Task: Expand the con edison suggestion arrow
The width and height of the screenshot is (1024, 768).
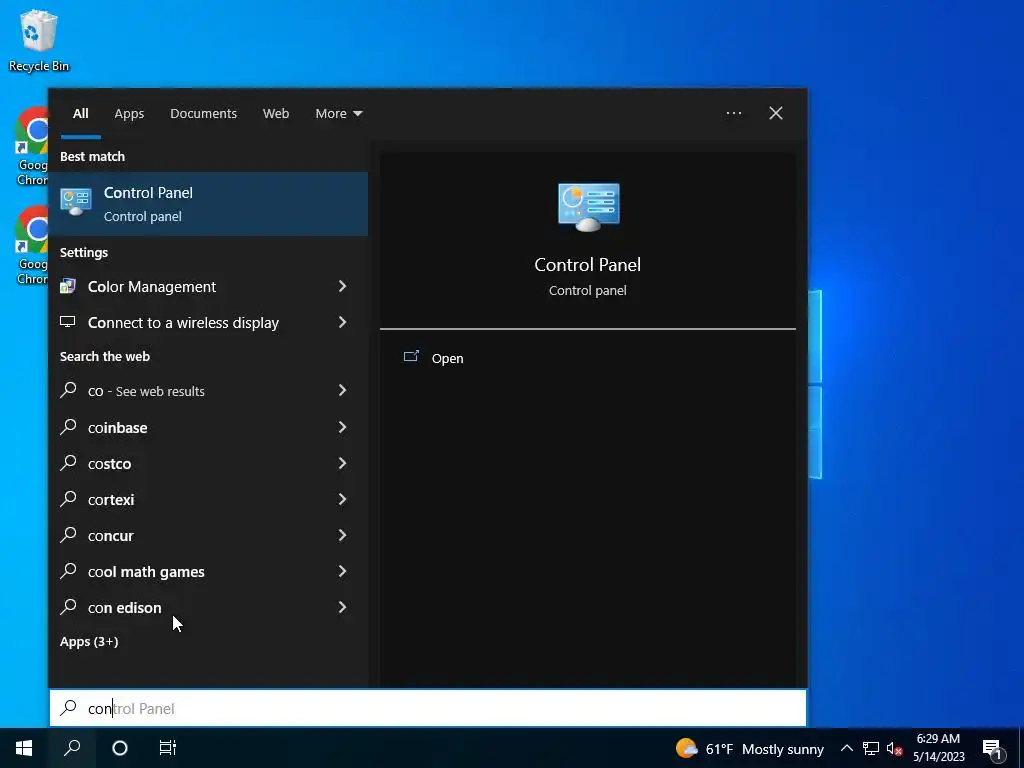Action: tap(342, 606)
